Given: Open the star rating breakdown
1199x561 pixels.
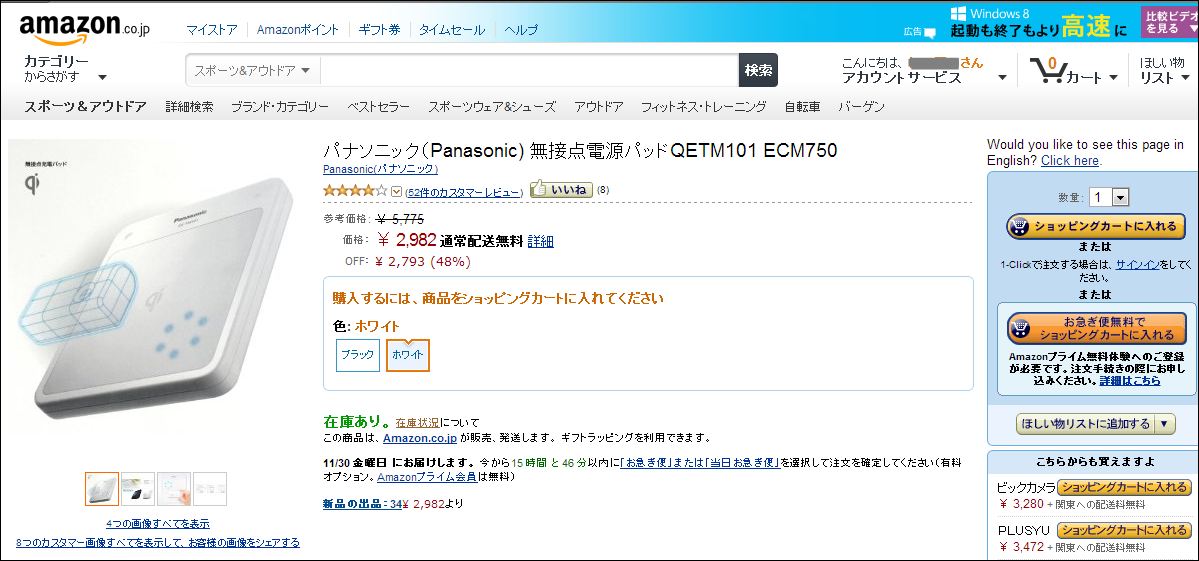Looking at the screenshot, I should coord(356,191).
